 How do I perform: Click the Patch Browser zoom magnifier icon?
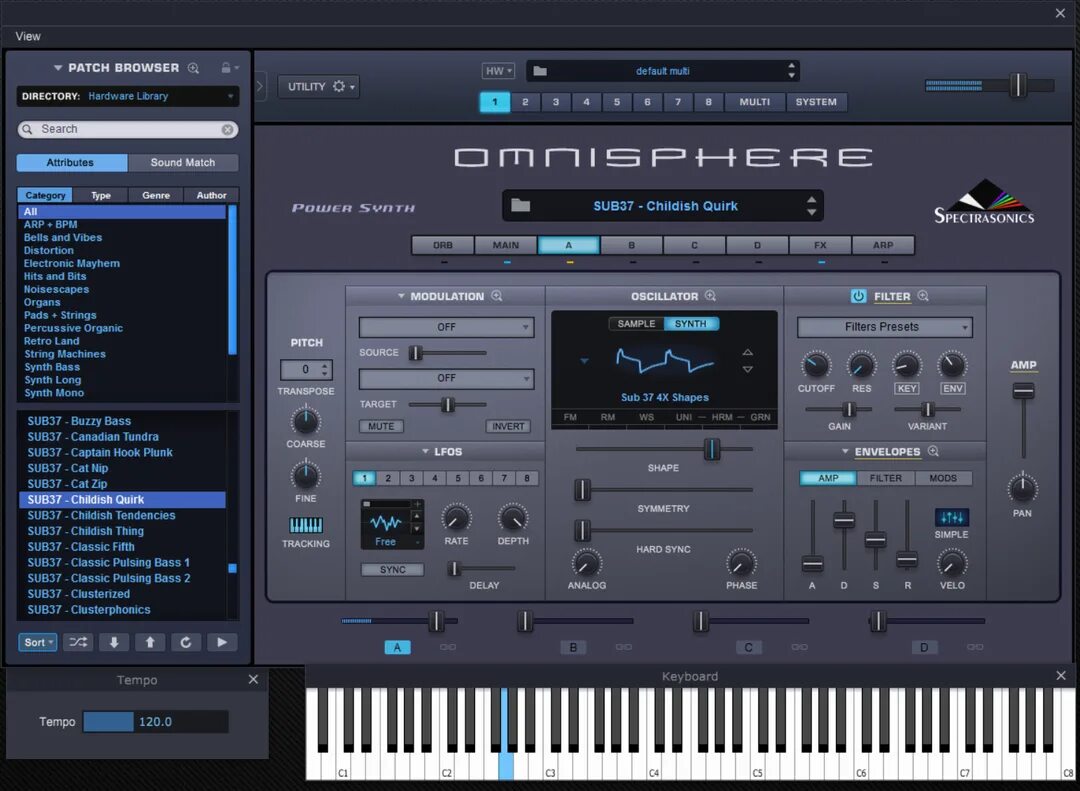194,68
